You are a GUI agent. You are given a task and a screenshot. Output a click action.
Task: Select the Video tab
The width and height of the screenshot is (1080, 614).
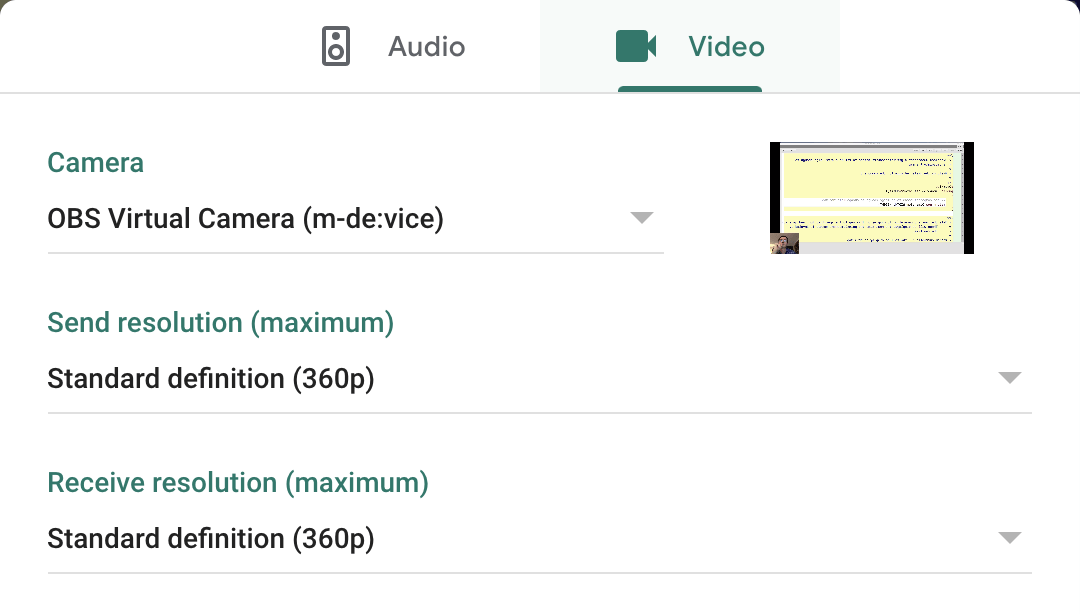coord(689,46)
